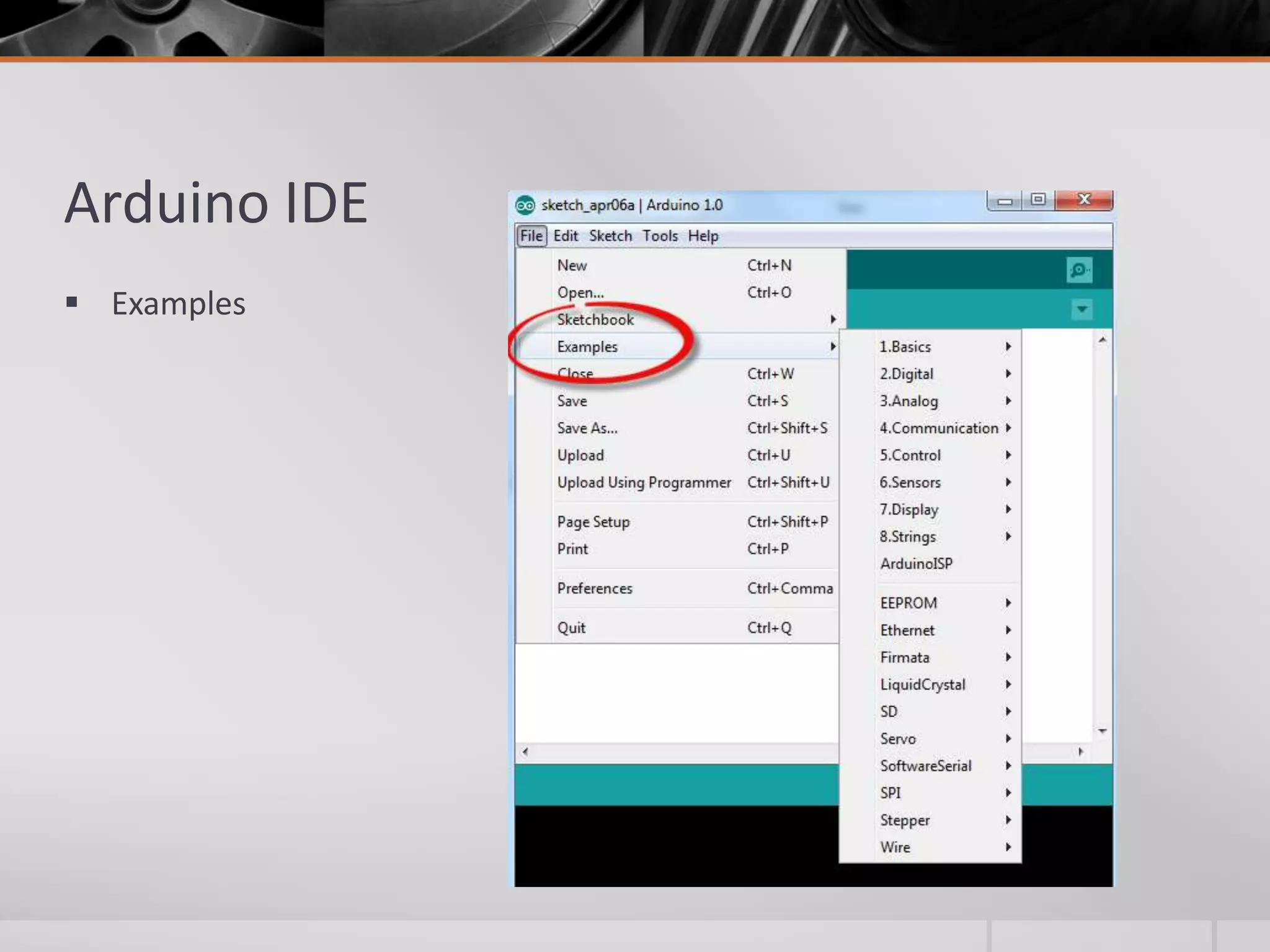Expand the Ethernet library examples
Screen dimensions: 1270x952
(930, 630)
